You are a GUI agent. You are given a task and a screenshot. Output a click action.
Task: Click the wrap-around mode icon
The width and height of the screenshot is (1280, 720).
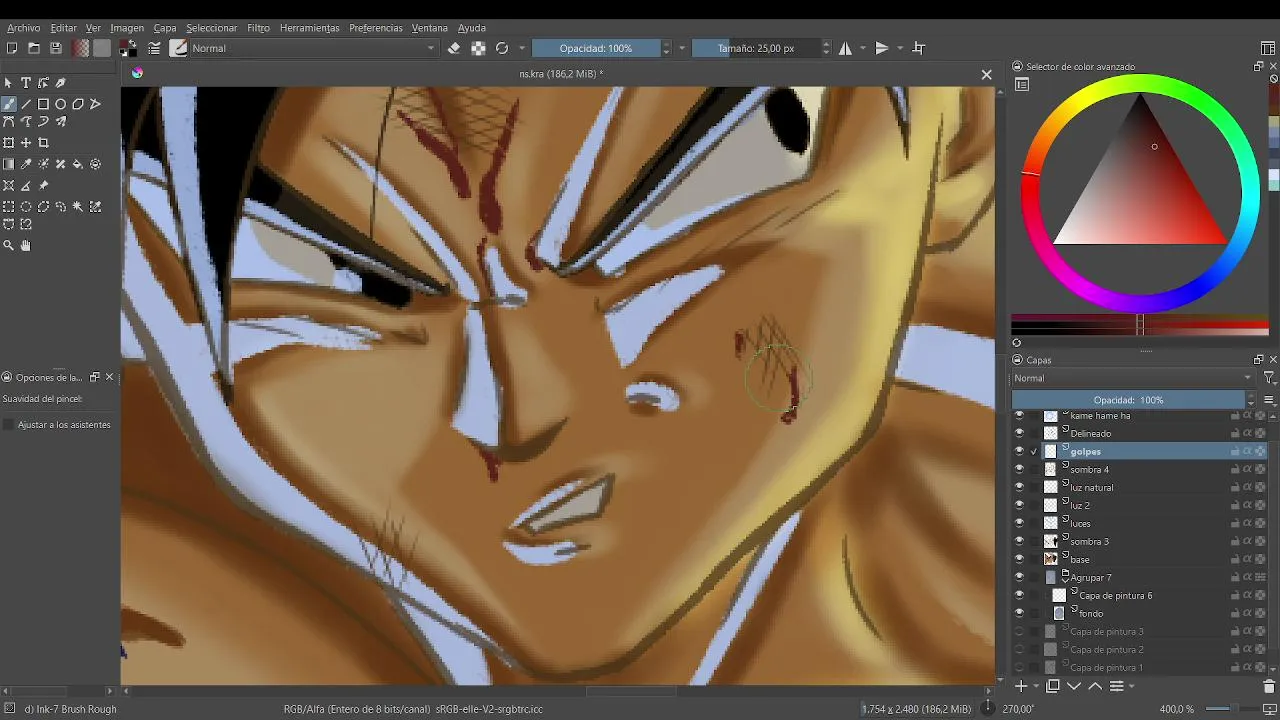point(919,48)
